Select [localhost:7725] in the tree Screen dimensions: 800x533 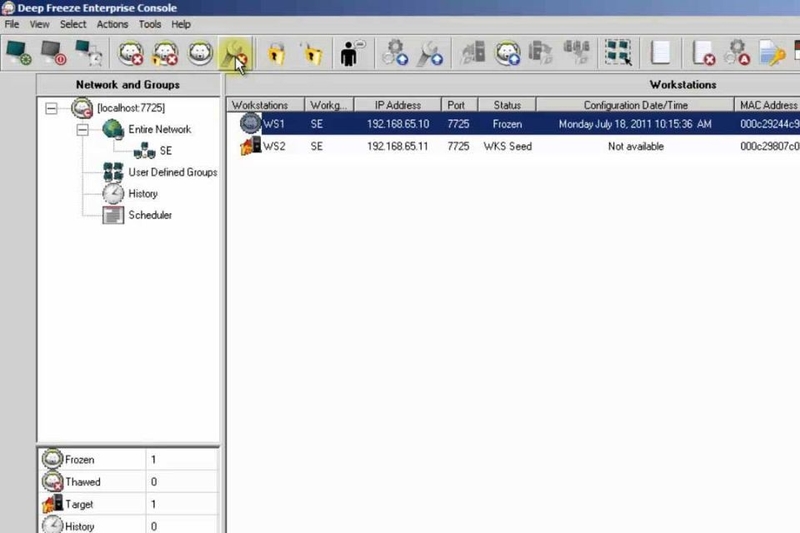131,108
